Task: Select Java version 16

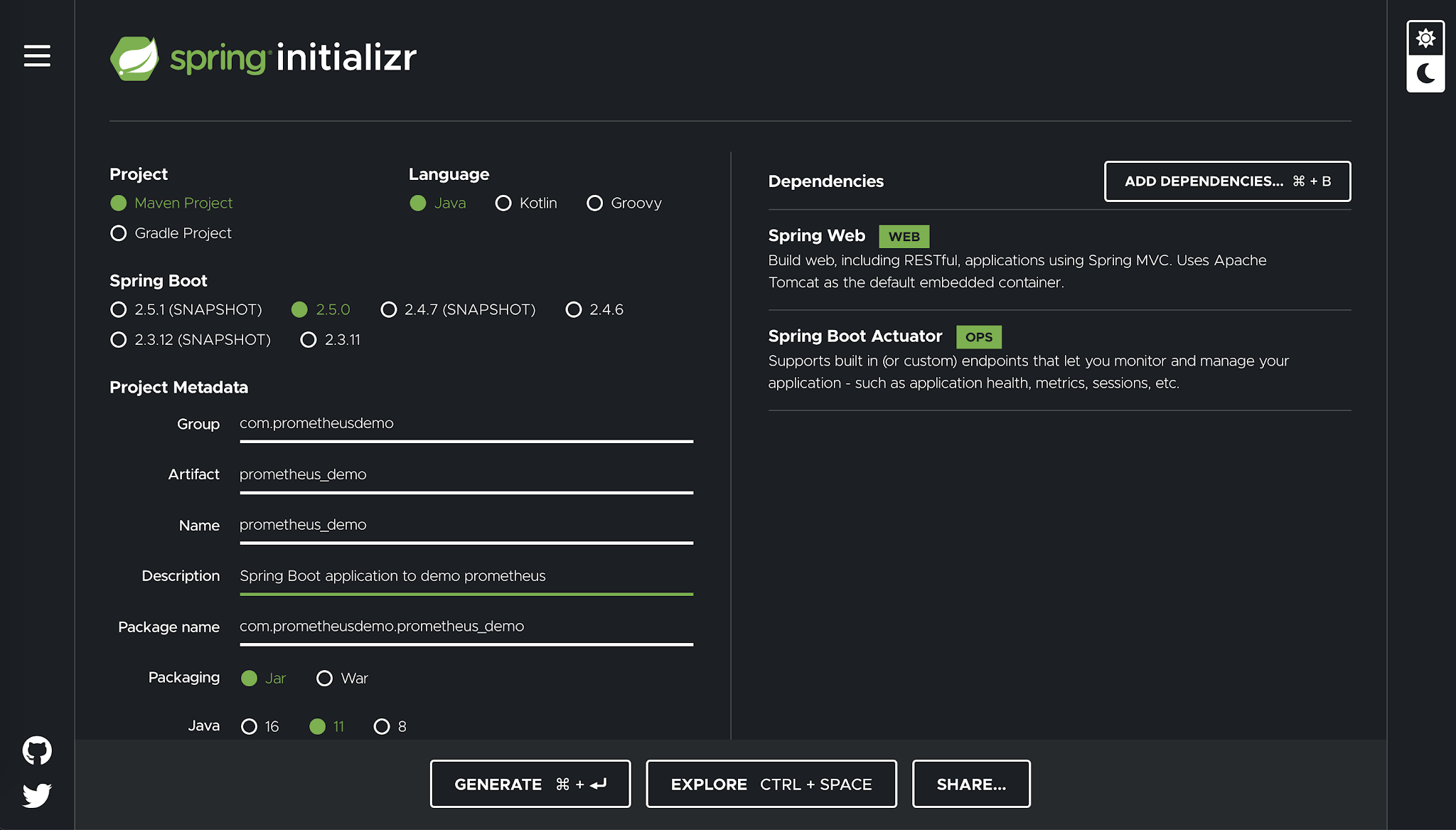Action: coord(249,726)
